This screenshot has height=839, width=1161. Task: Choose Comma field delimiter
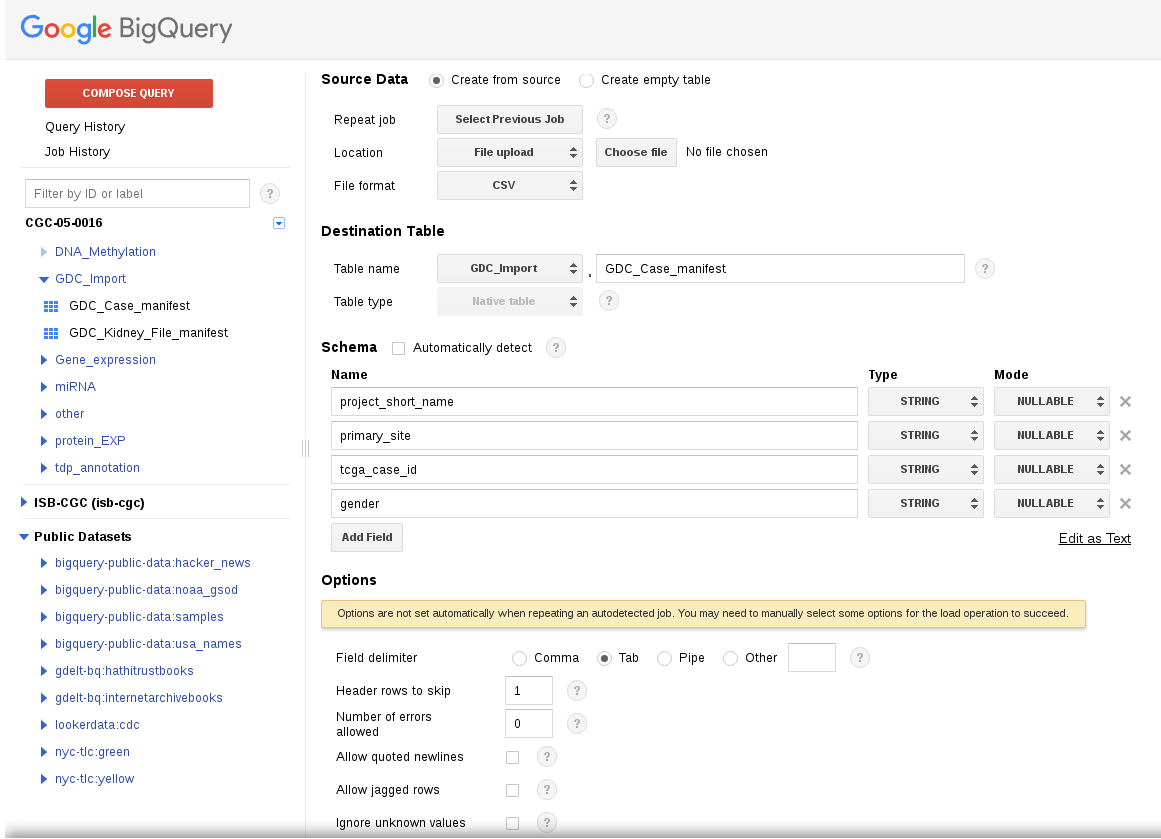(519, 658)
